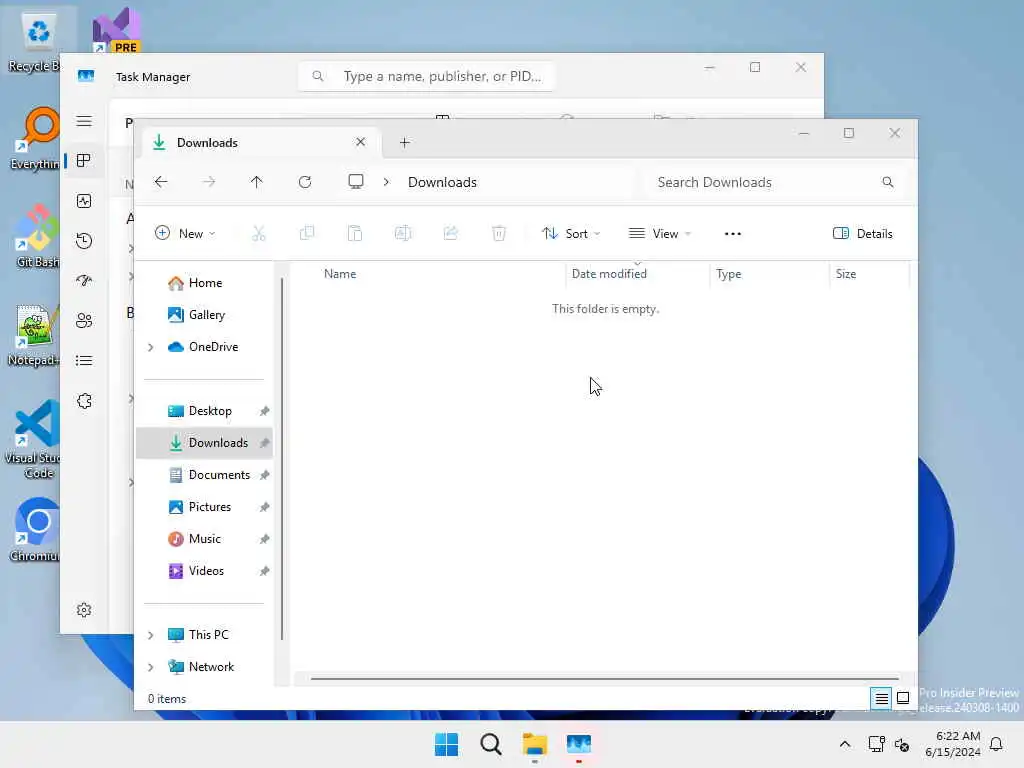Switch to large thumbnails view icon in status bar
The image size is (1024, 768).
[x=903, y=699]
